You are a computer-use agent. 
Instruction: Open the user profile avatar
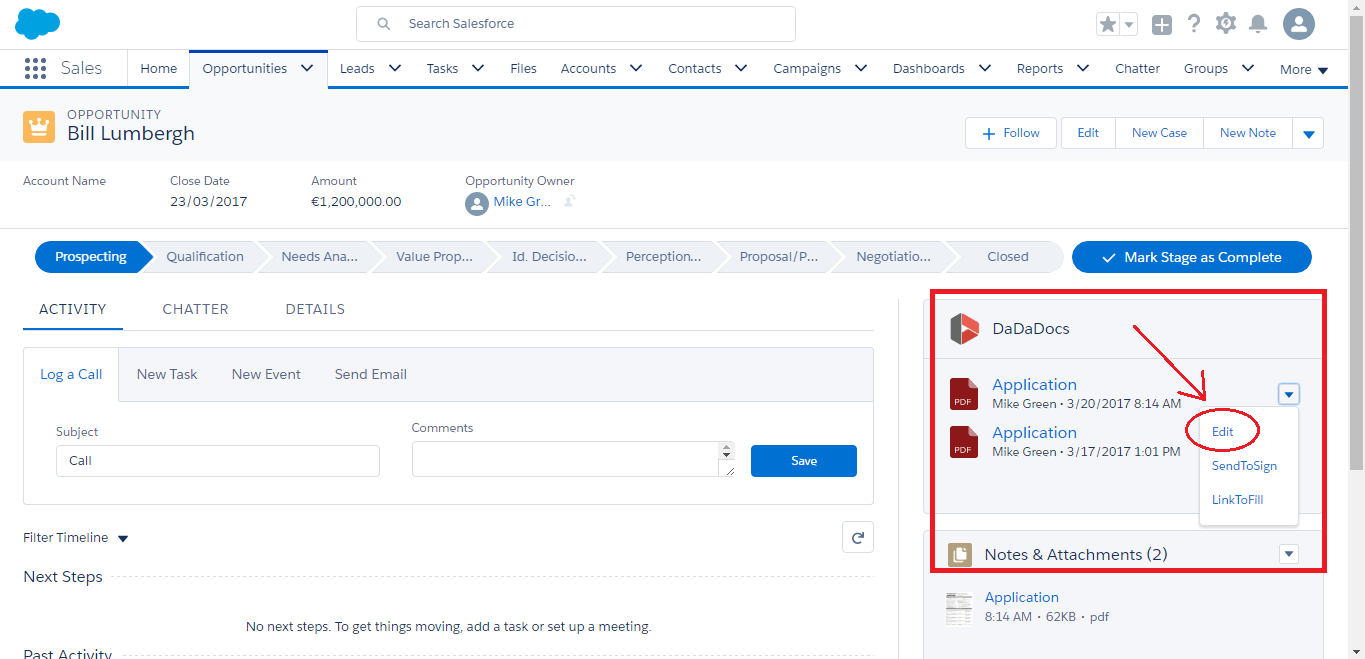pyautogui.click(x=1299, y=24)
